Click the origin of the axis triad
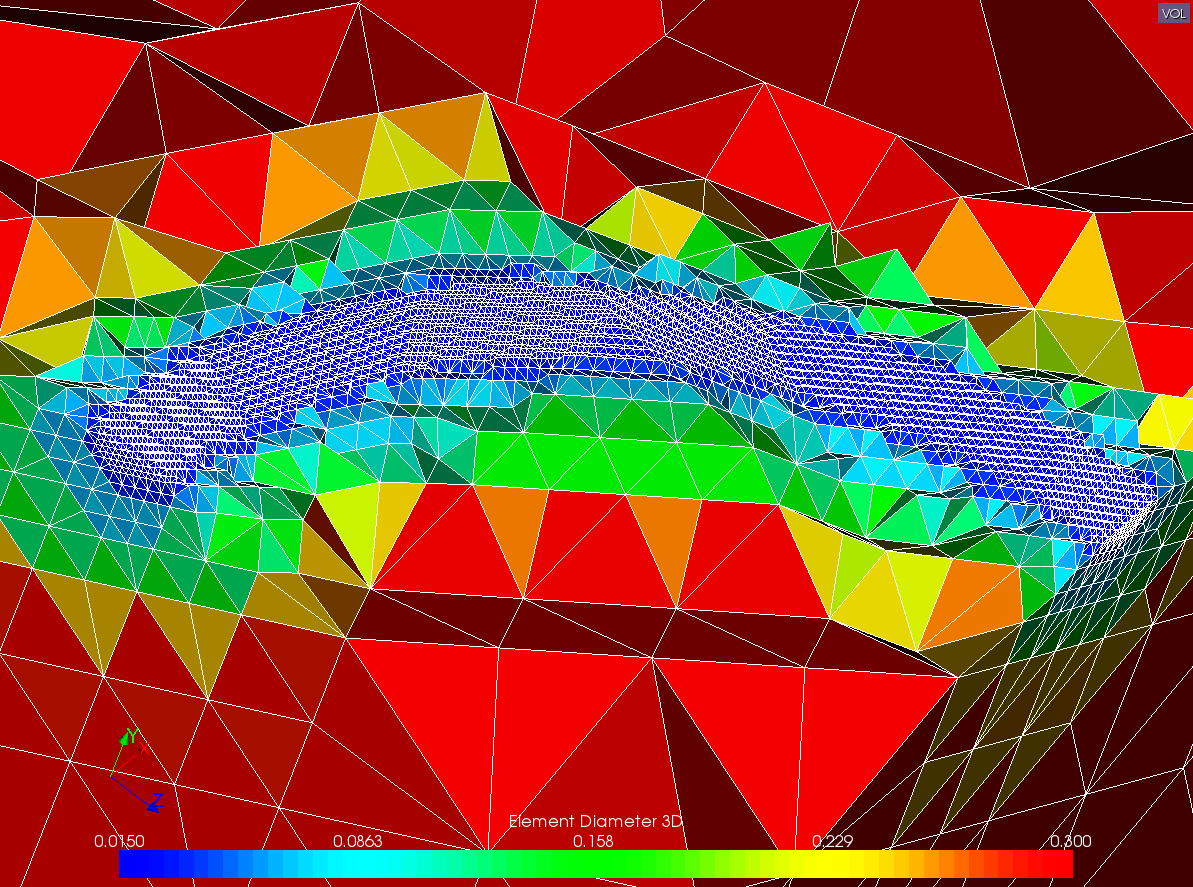This screenshot has height=887, width=1193. click(x=112, y=775)
